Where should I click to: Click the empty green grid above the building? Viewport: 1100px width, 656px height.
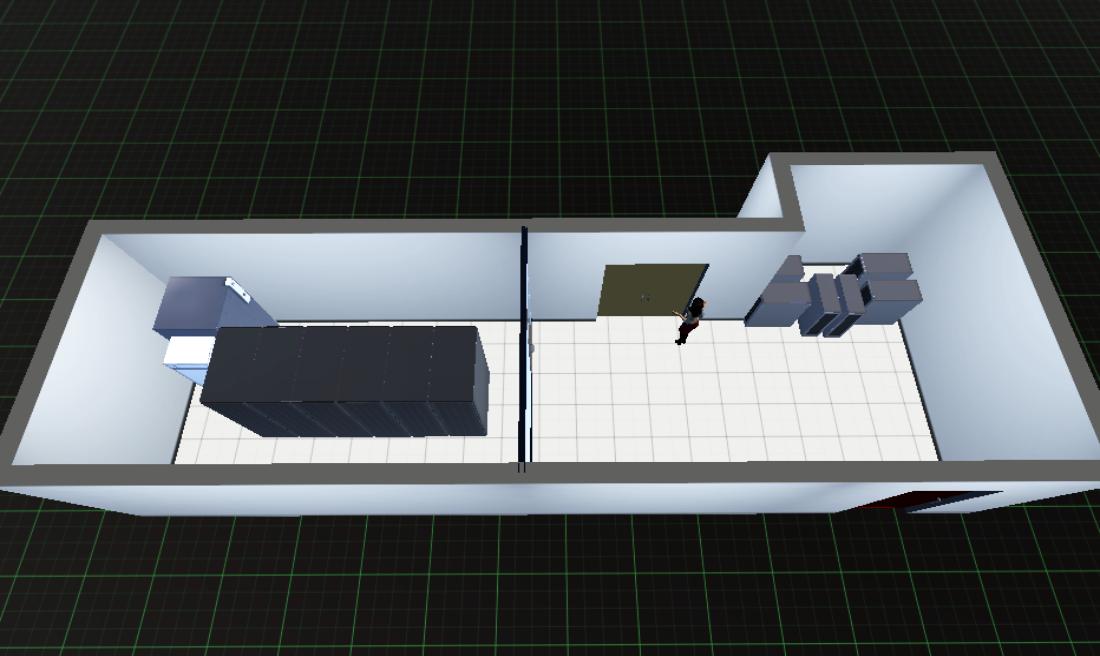click(400, 100)
